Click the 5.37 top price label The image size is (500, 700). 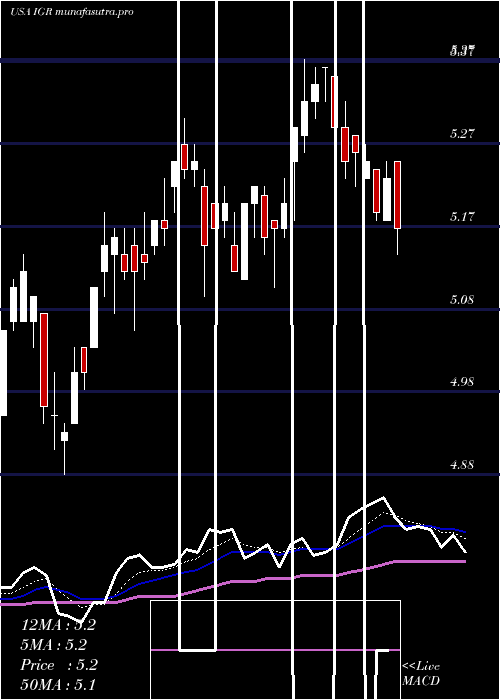[x=462, y=50]
